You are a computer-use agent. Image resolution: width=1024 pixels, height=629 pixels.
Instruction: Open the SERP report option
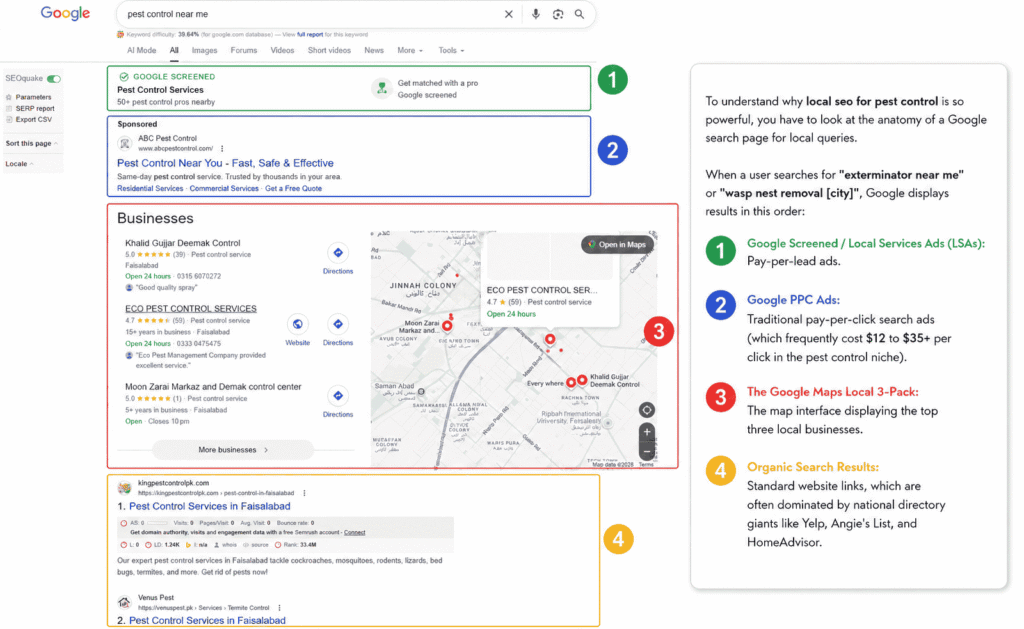(35, 108)
